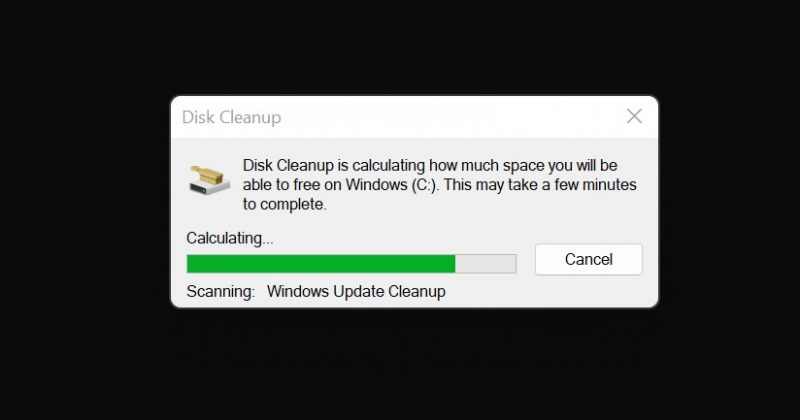Click the "Calculating..." status label
The width and height of the screenshot is (800, 420).
[x=230, y=238]
